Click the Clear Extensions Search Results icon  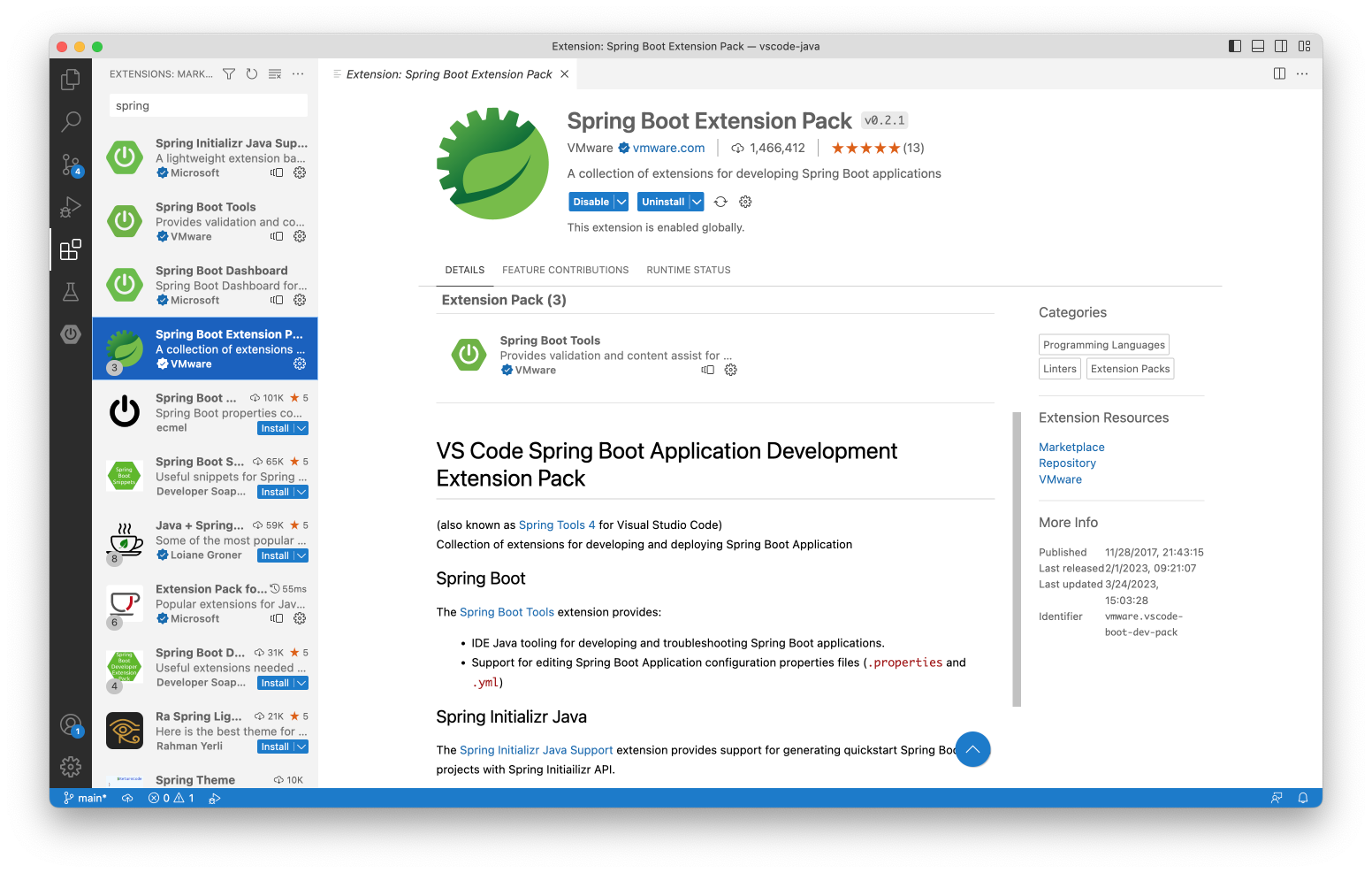[274, 73]
